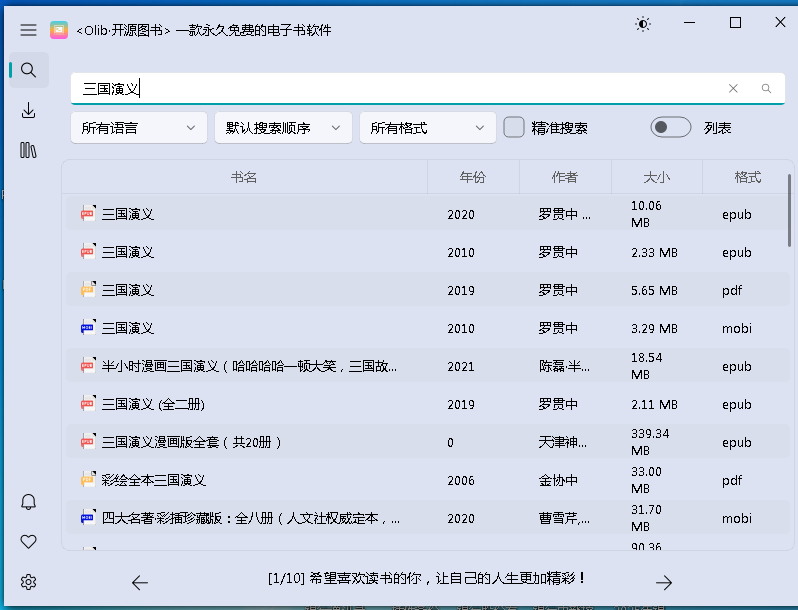
Task: Select book title 四大名著·彩插珍藏版：全八册
Action: click(250, 518)
